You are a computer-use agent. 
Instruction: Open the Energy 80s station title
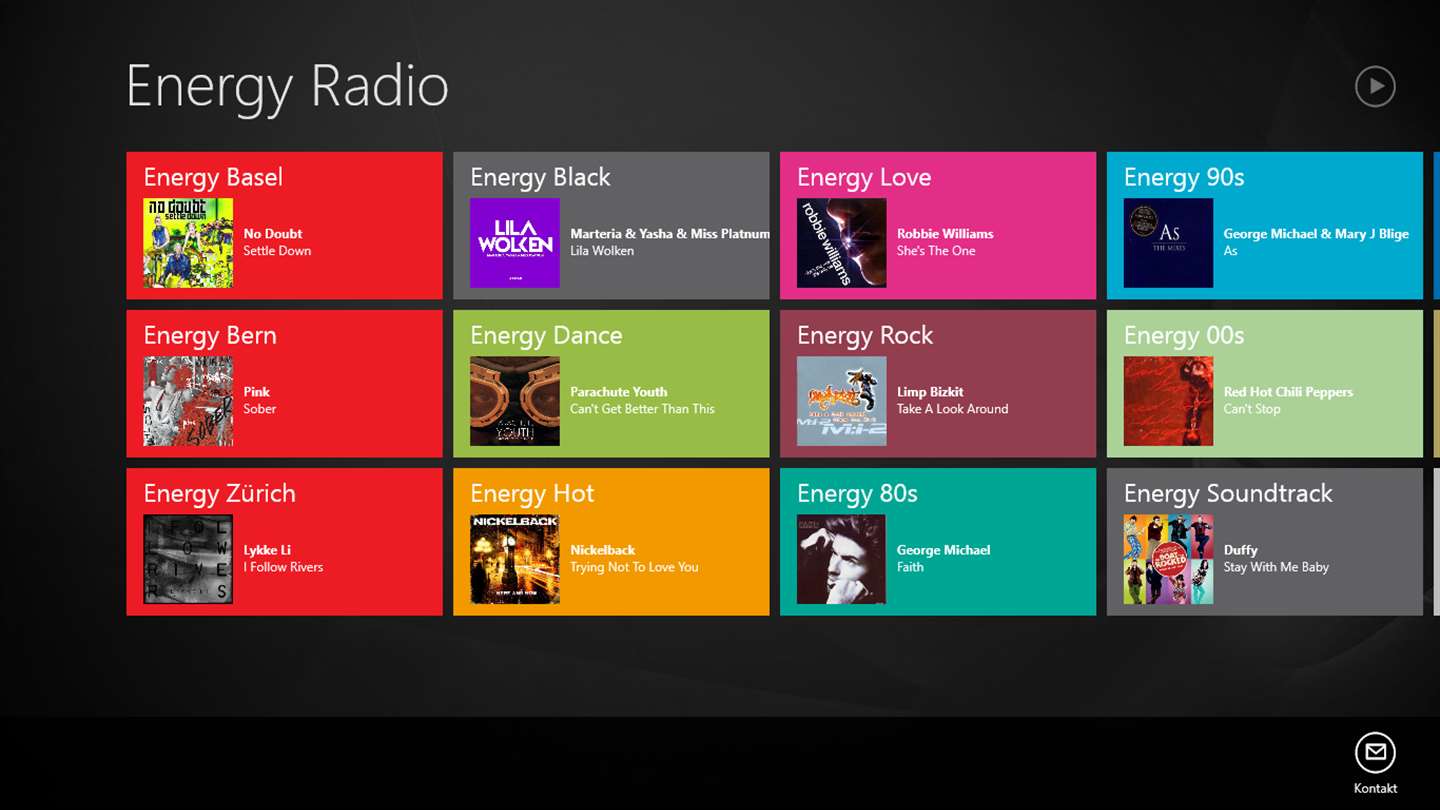(857, 494)
